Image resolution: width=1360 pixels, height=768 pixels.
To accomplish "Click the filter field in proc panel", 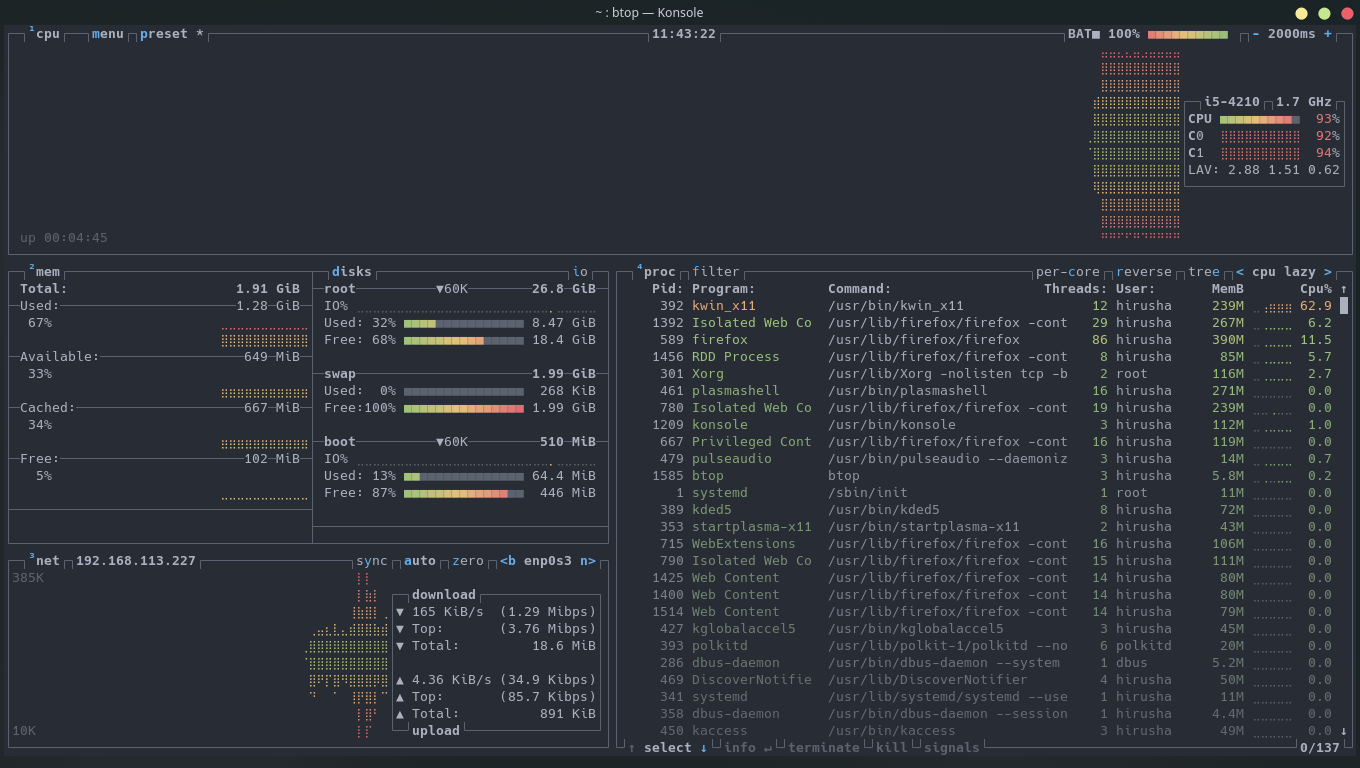I will [x=715, y=272].
